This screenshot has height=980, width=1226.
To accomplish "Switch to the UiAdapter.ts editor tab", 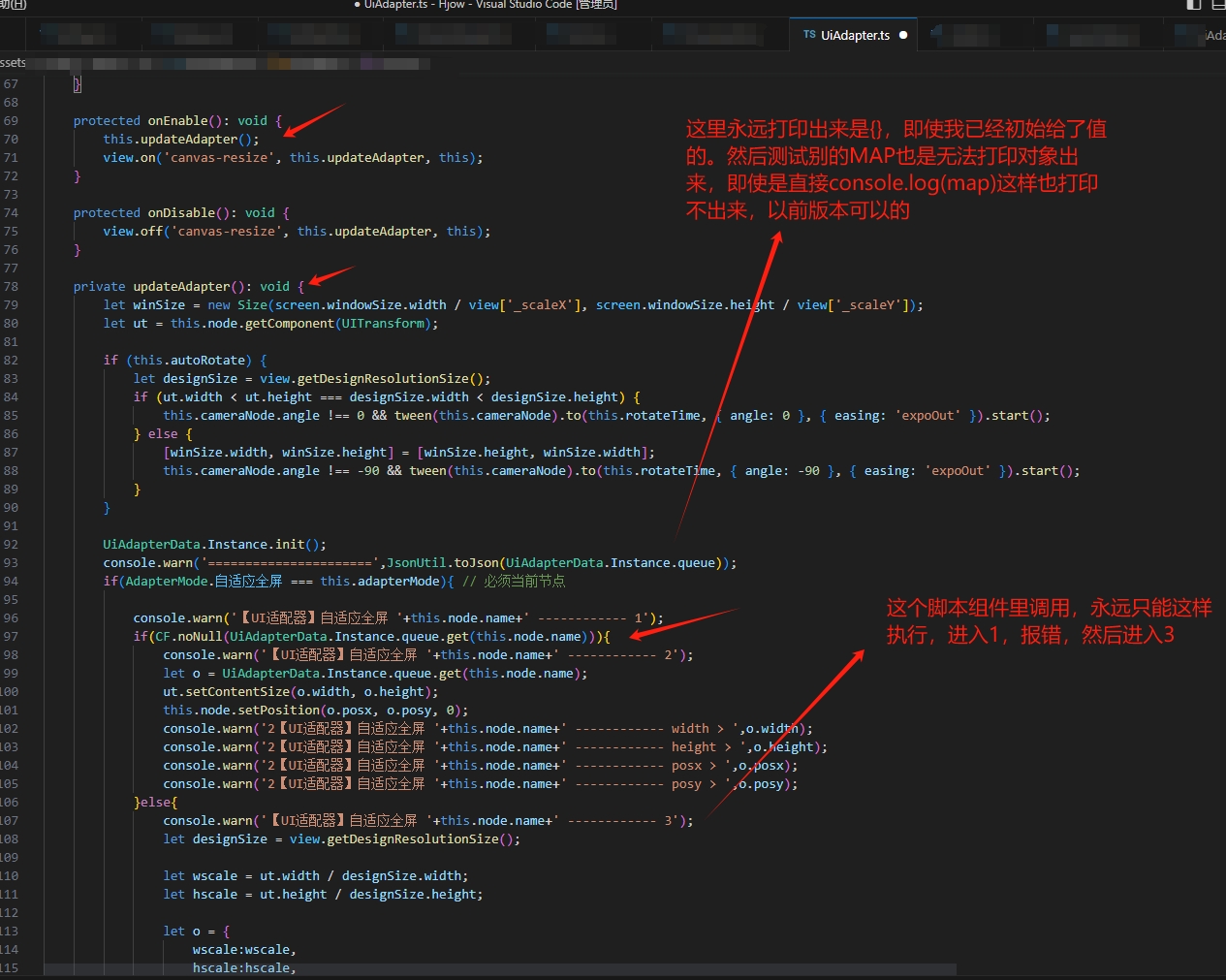I will coord(854,35).
